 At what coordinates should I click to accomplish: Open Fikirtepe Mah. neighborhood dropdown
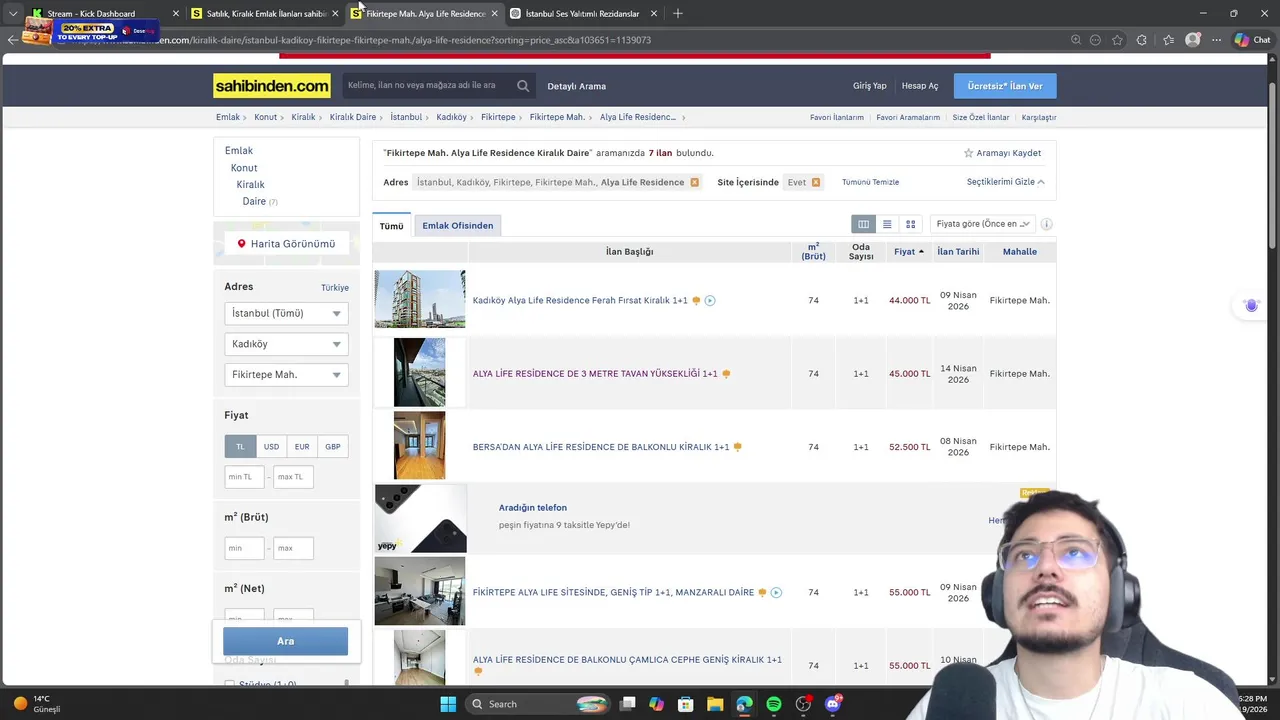click(286, 374)
